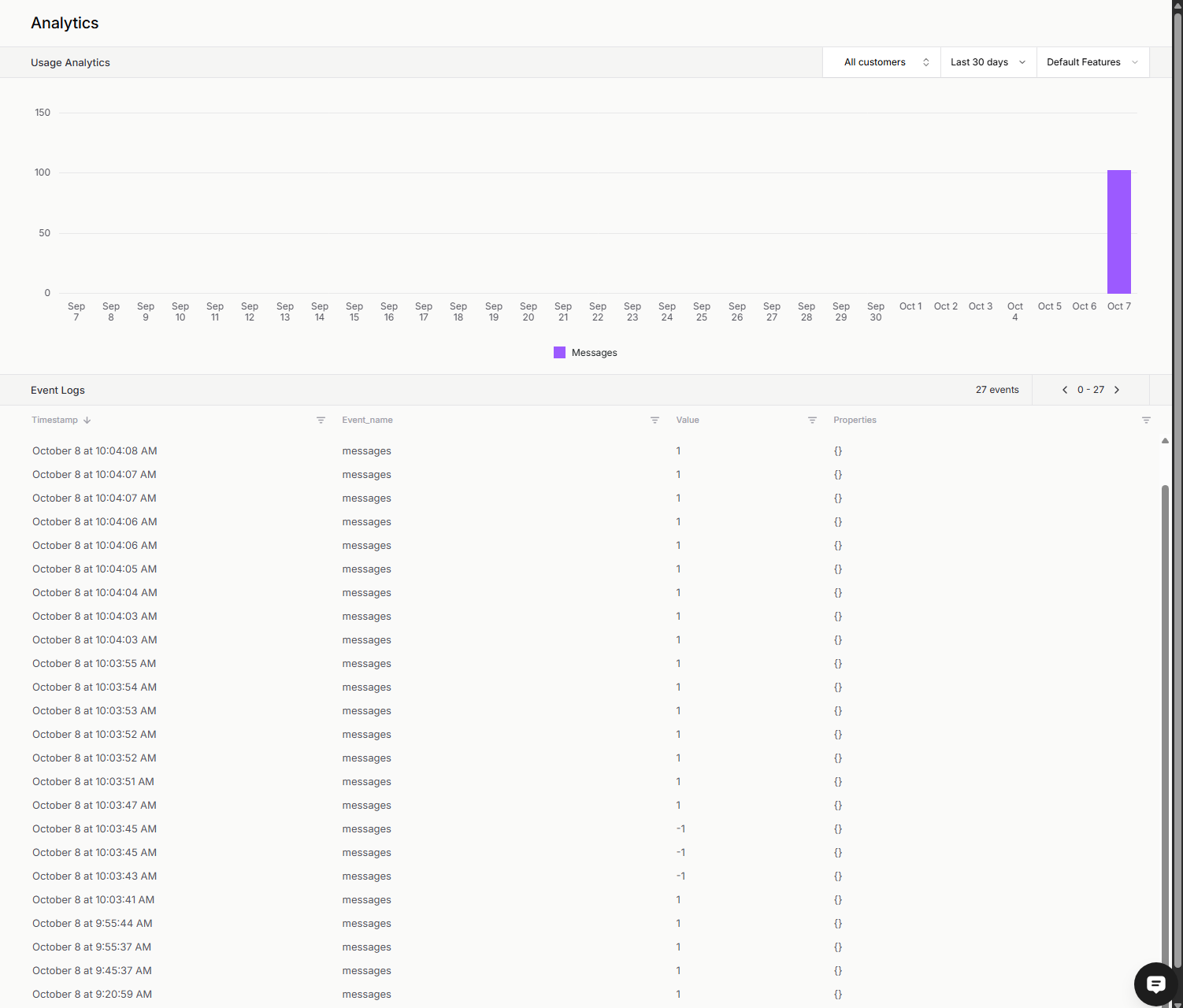Sort by the Timestamp column header
Viewport: 1183px width, 1008px height.
click(x=55, y=421)
